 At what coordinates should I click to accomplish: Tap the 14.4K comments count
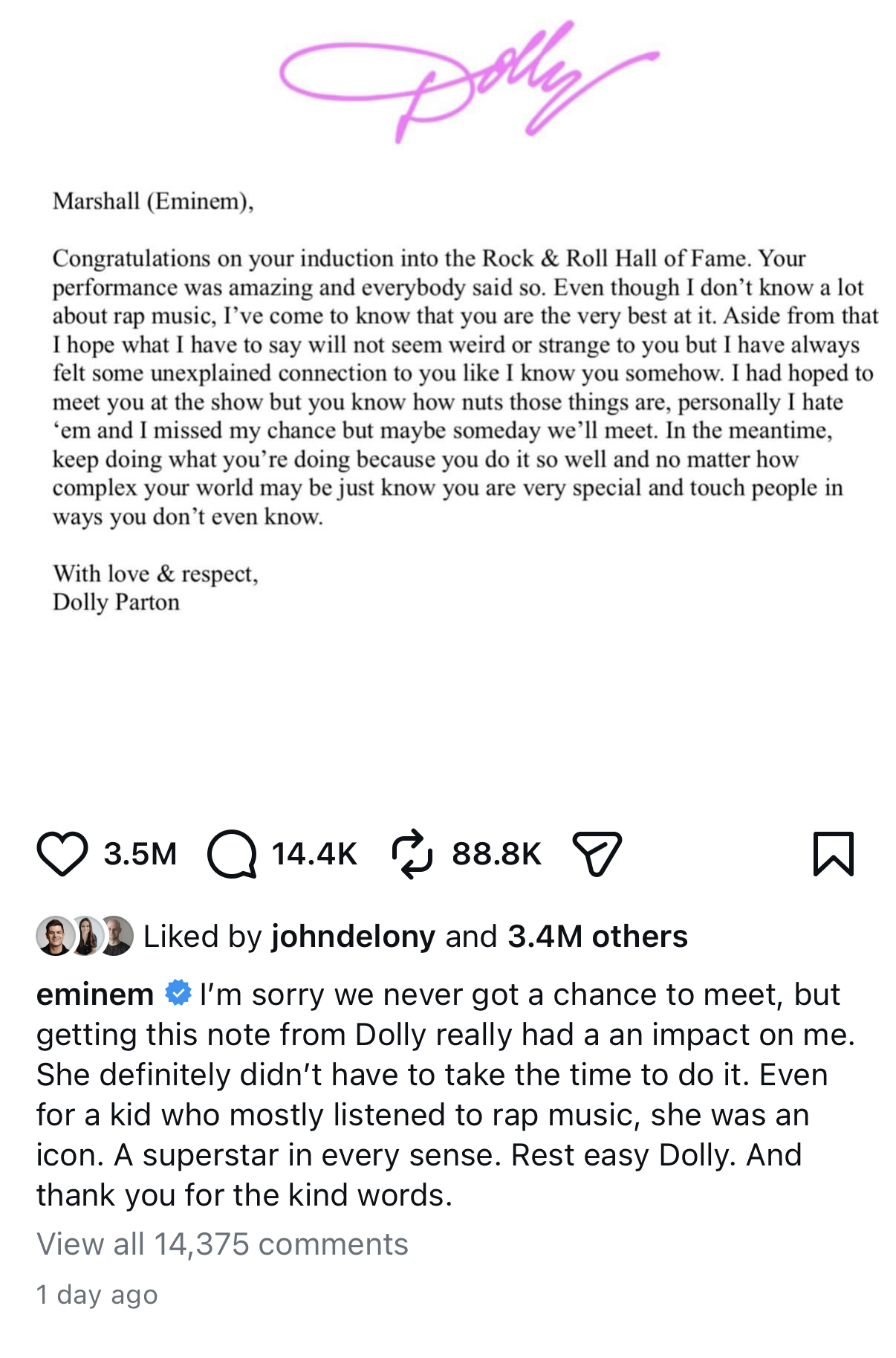pyautogui.click(x=314, y=854)
